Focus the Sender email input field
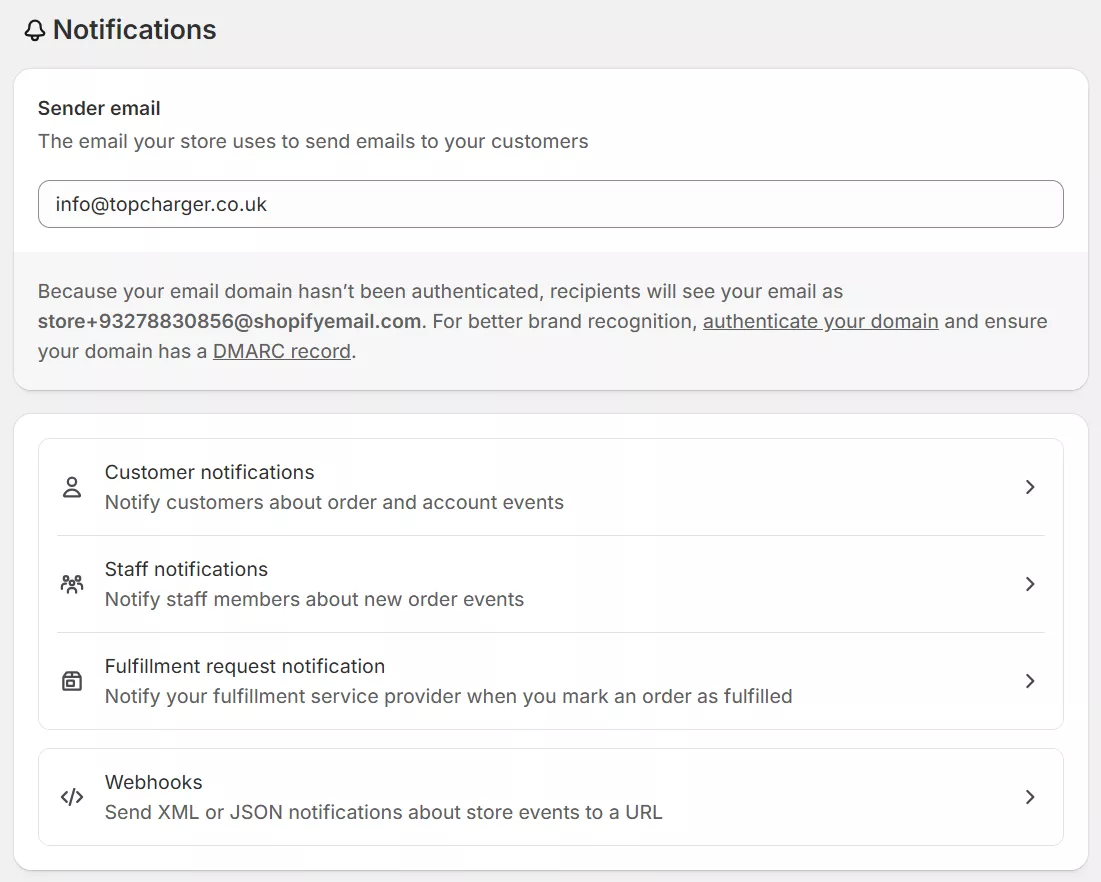Image resolution: width=1101 pixels, height=882 pixels. [x=550, y=204]
